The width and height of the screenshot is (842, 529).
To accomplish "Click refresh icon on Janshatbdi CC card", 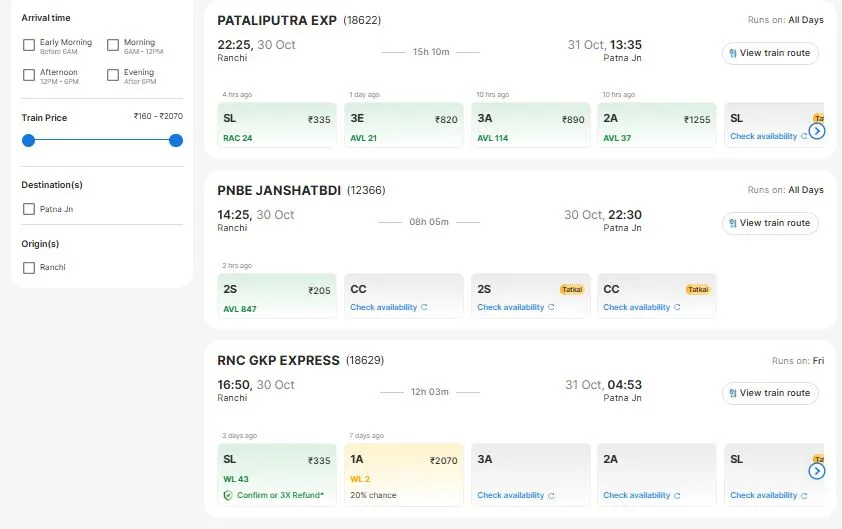I will (x=424, y=307).
